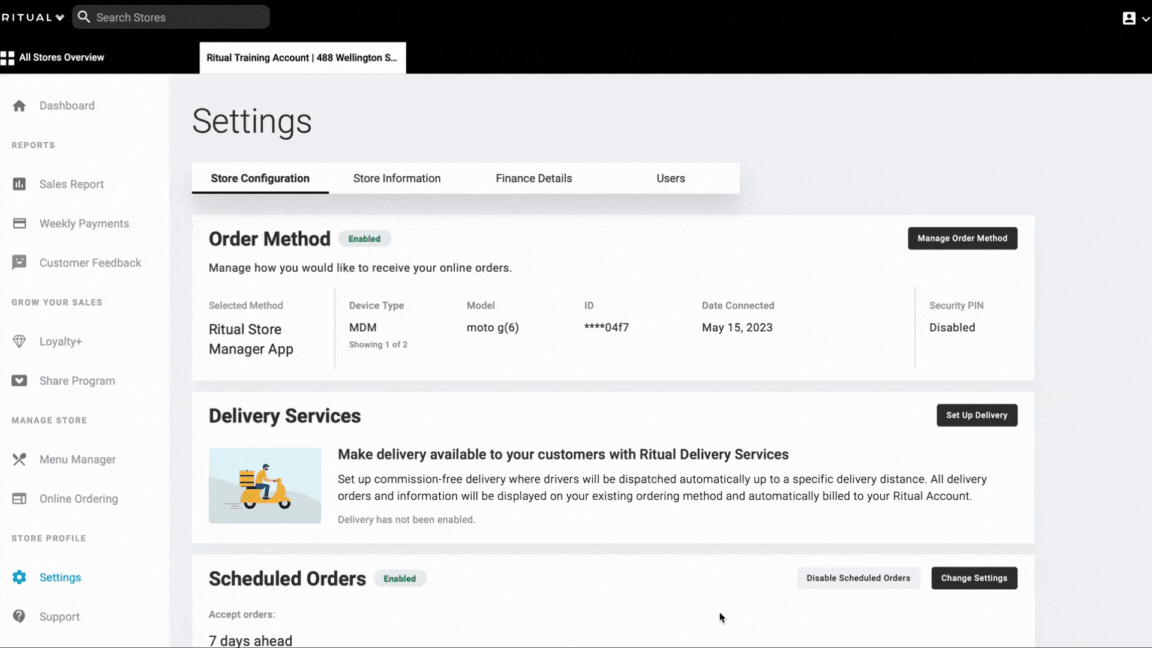Click the '7 days ahead' text
1152x648 pixels.
[251, 641]
